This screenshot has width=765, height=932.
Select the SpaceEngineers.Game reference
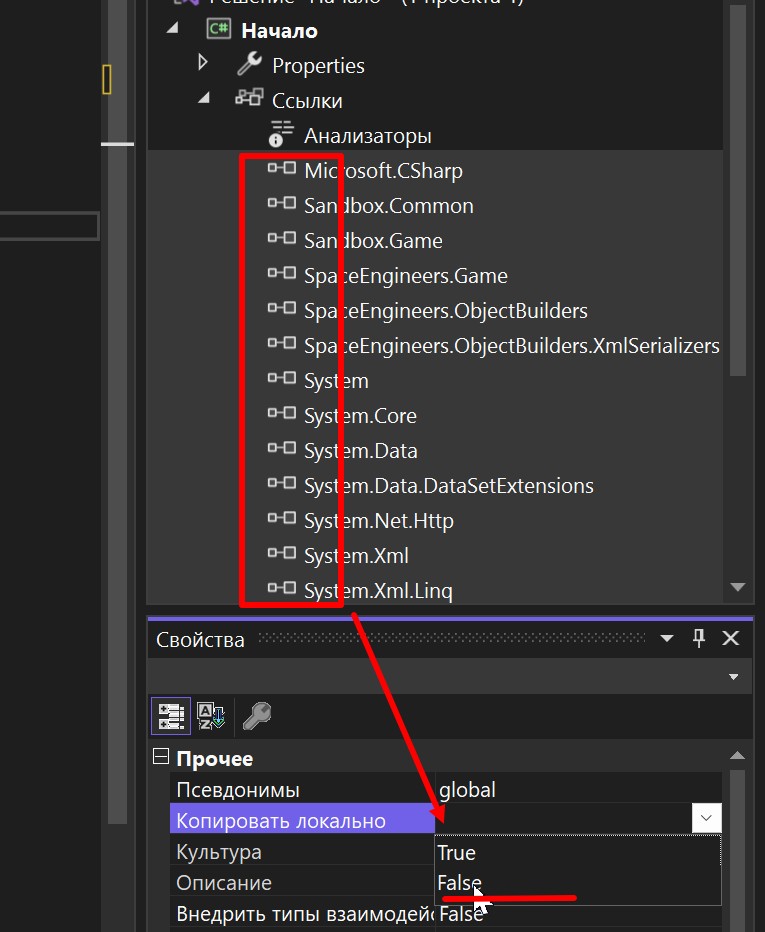point(406,276)
